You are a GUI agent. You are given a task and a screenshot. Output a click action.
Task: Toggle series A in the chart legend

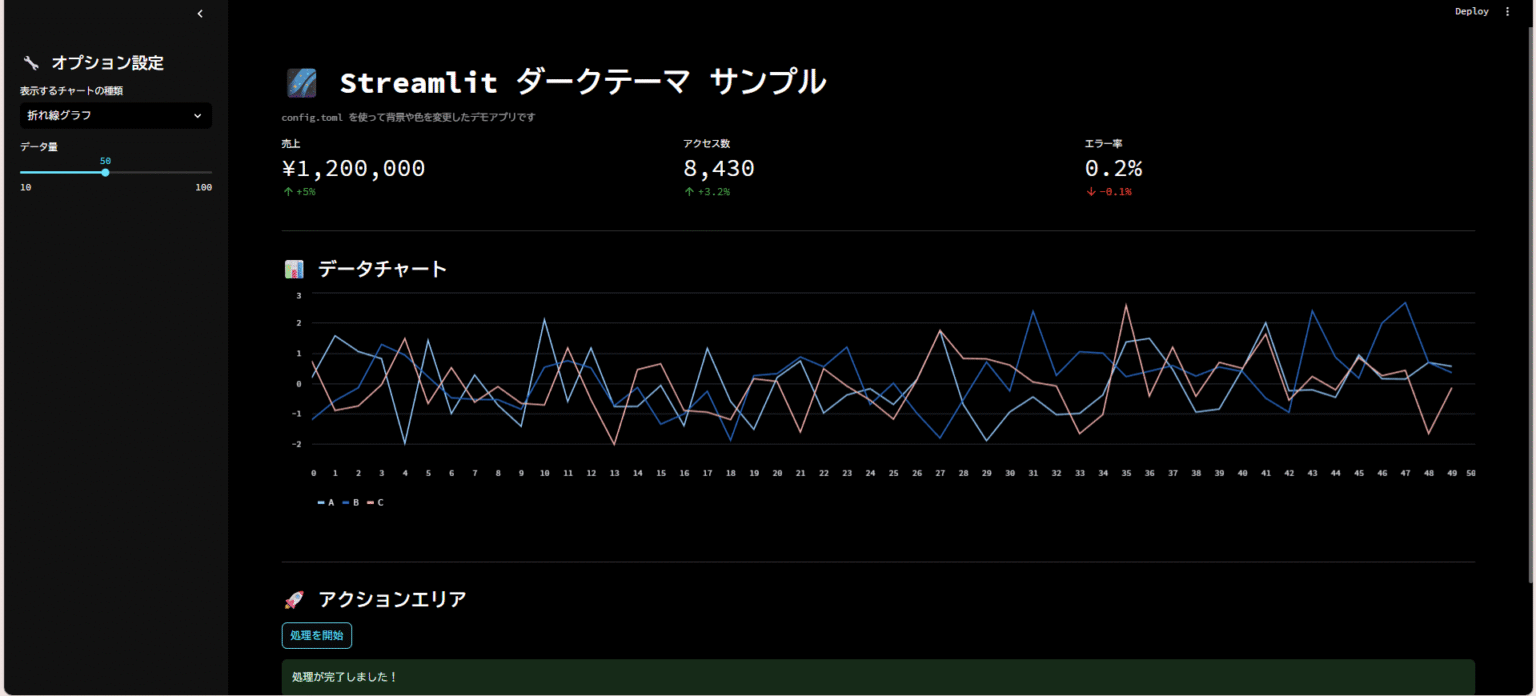[326, 502]
